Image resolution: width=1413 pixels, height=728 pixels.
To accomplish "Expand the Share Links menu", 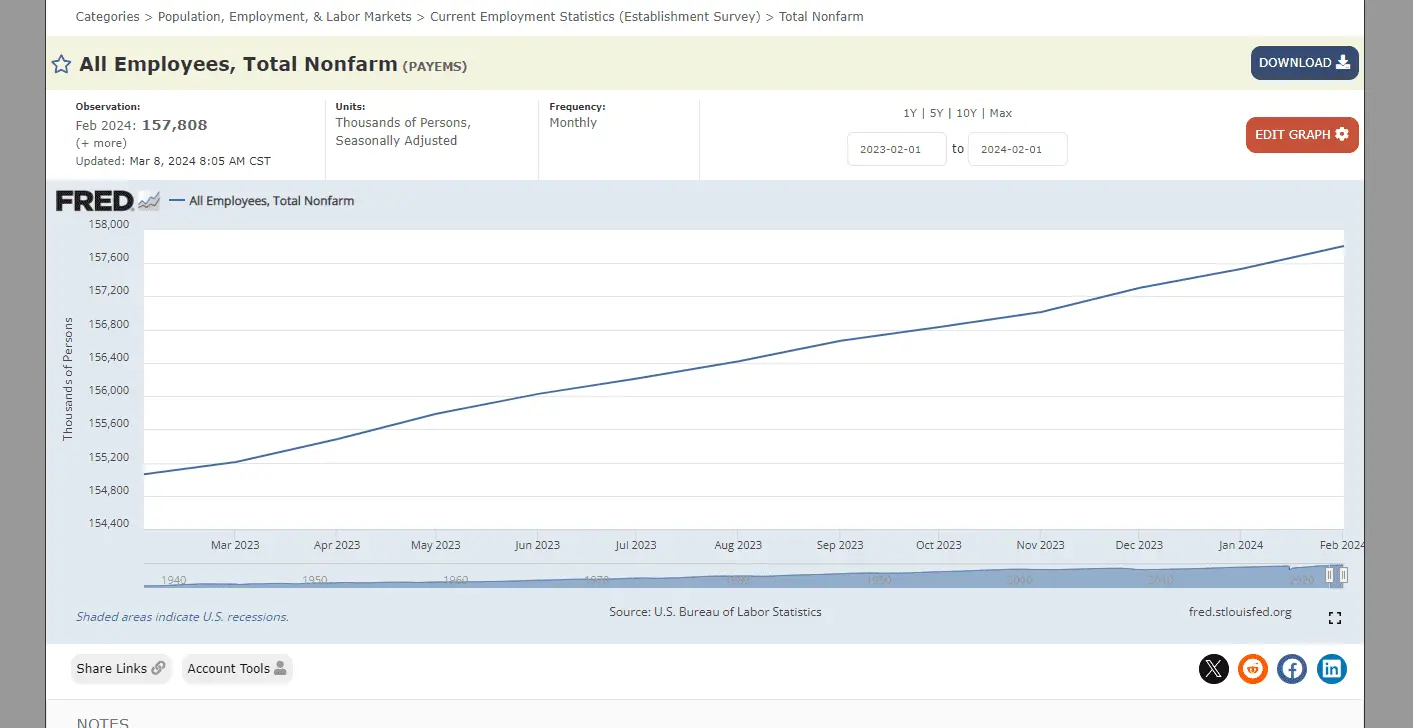I will pos(121,669).
